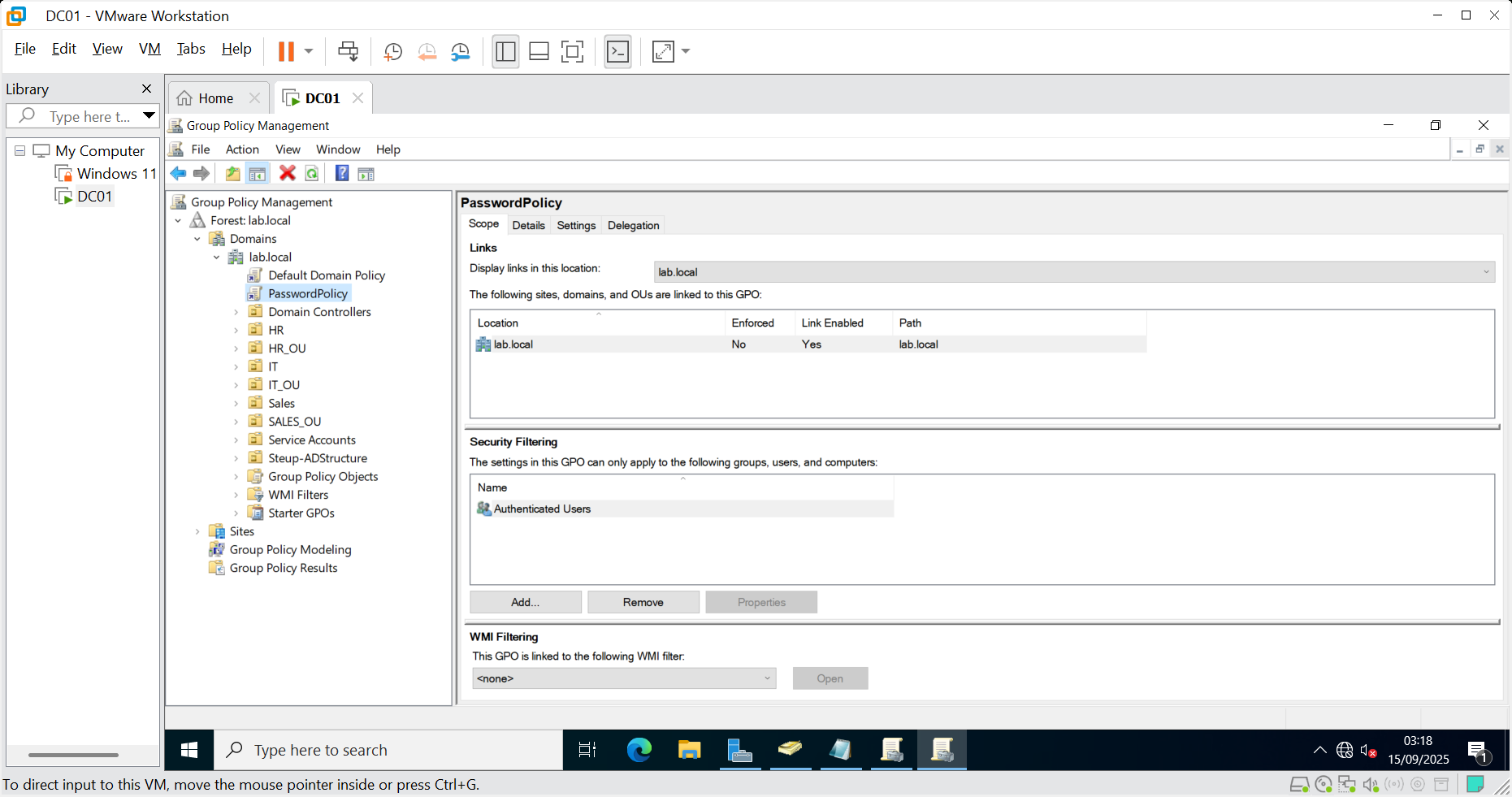Click the Add... button under Security Filtering
The image size is (1512, 797).
[525, 602]
